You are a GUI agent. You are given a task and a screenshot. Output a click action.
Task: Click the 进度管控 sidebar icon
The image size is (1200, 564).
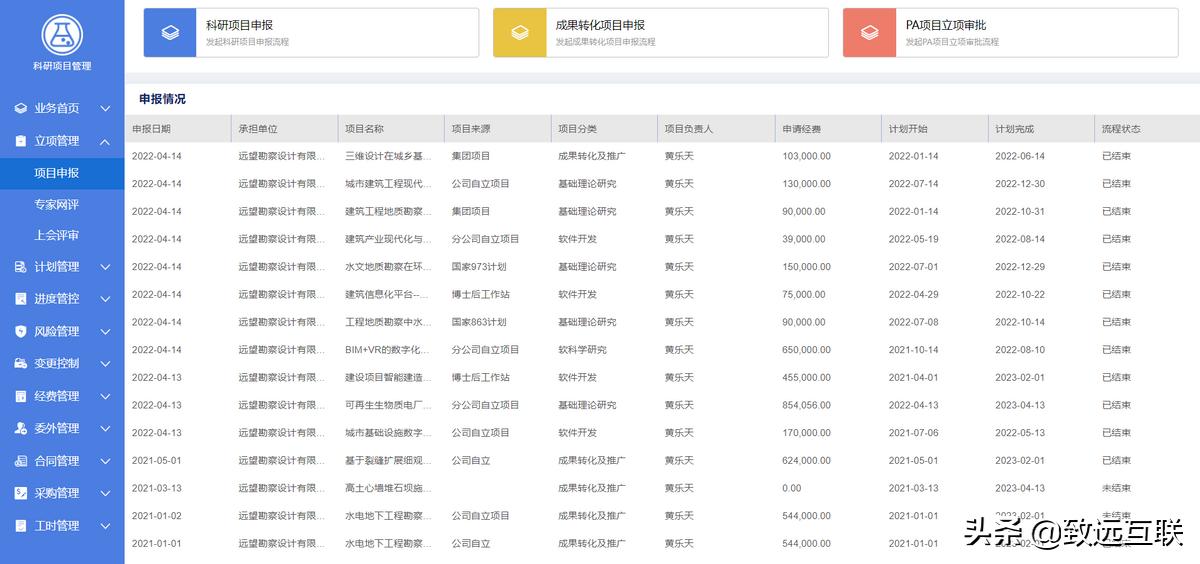click(x=22, y=299)
